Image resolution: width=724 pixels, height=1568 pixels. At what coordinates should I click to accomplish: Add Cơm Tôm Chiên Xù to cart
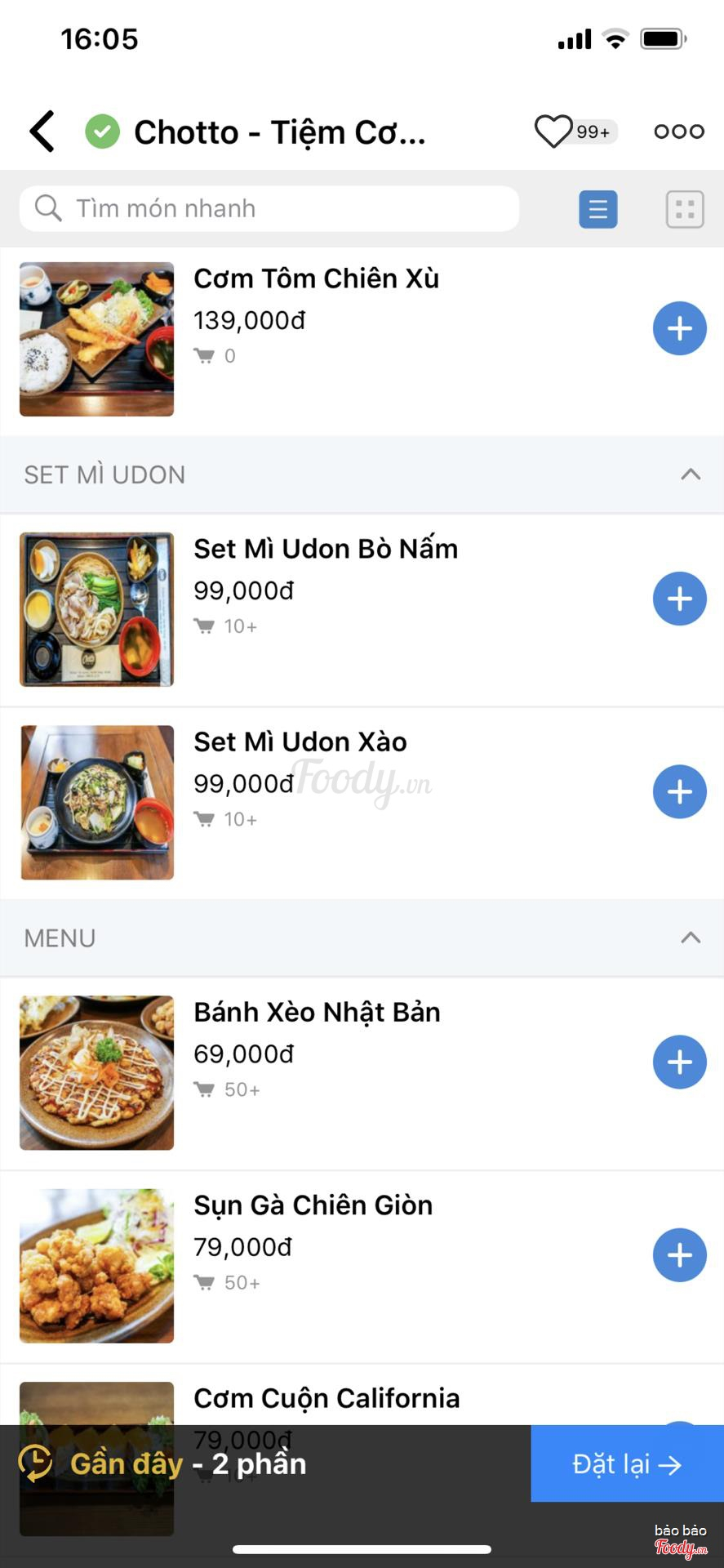point(679,328)
